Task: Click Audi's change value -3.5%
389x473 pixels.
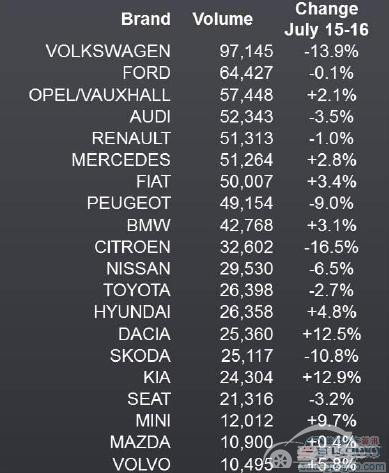Action: 331,117
